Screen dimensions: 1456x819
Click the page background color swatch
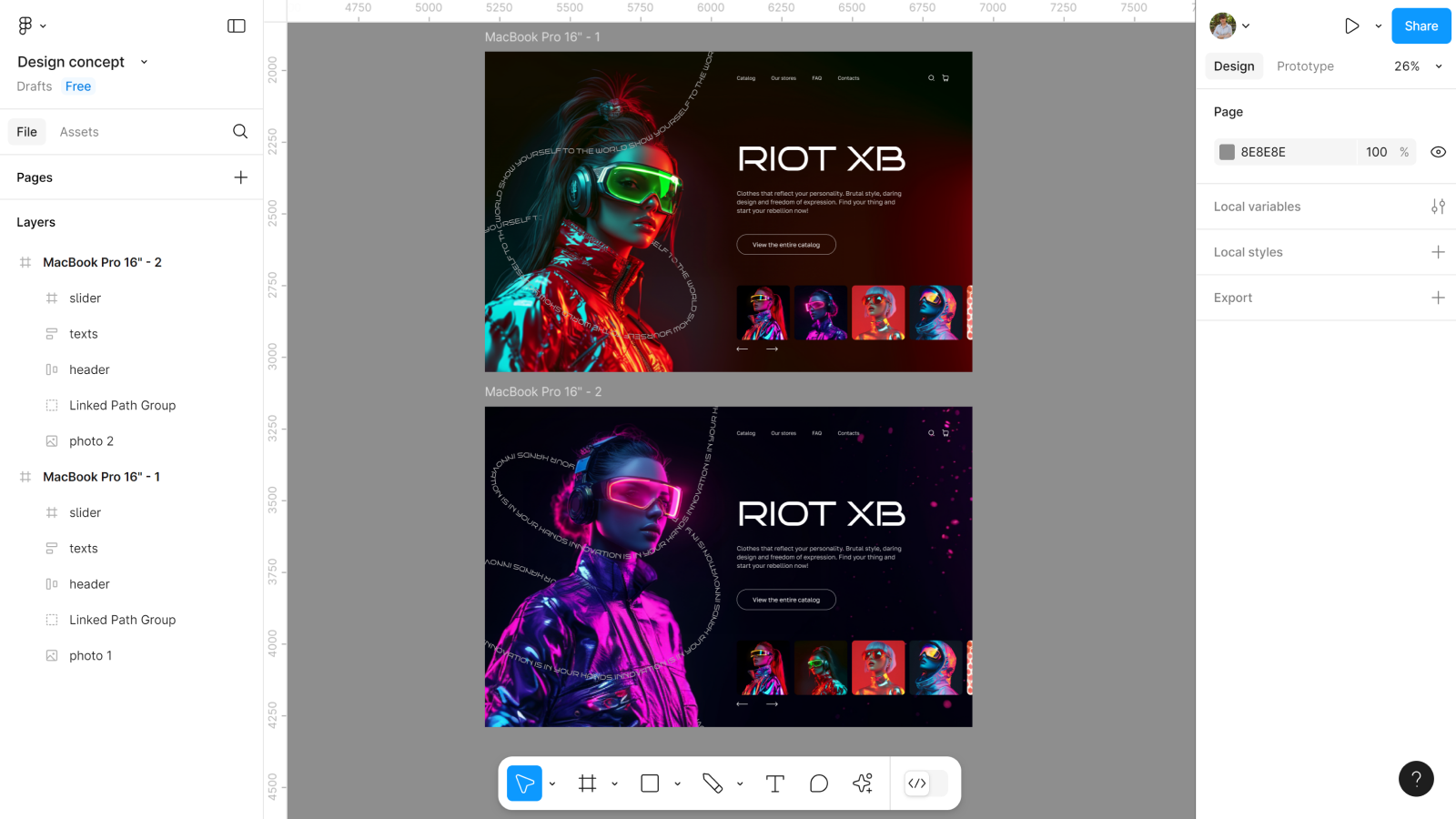pos(1227,152)
